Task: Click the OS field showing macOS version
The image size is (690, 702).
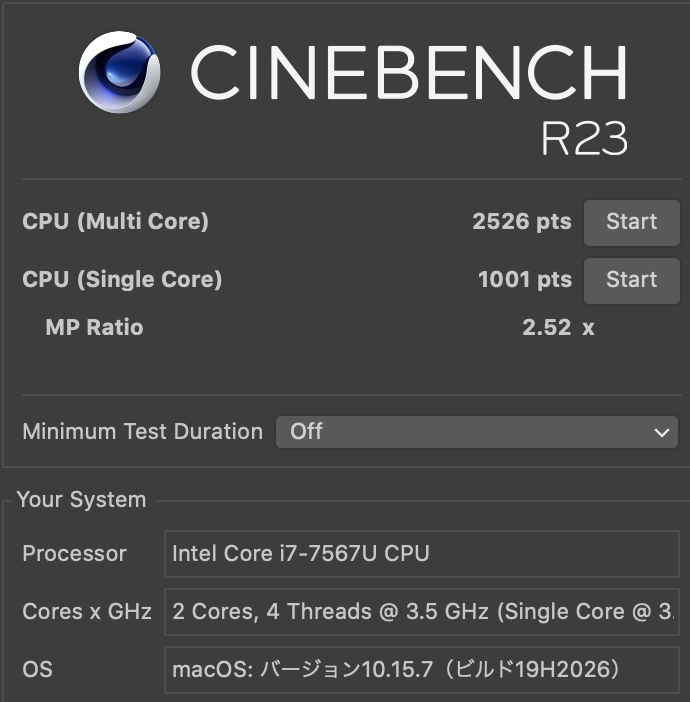Action: (x=421, y=668)
